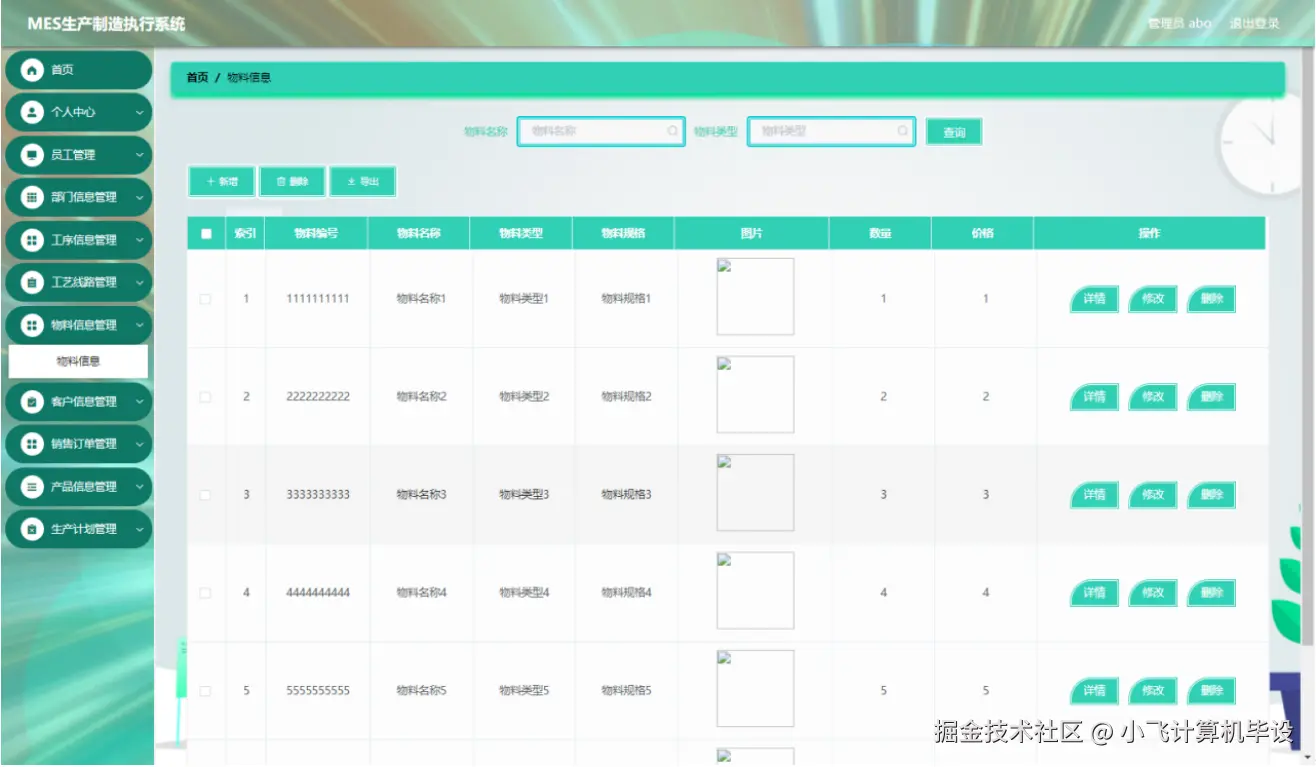Click the 查询 search button
This screenshot has width=1316, height=767.
click(954, 132)
